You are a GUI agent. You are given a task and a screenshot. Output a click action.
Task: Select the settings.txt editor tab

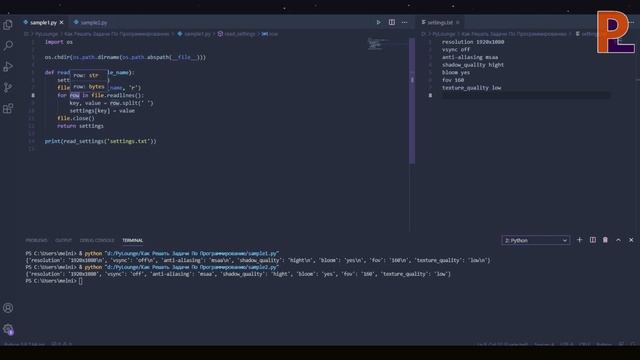440,22
